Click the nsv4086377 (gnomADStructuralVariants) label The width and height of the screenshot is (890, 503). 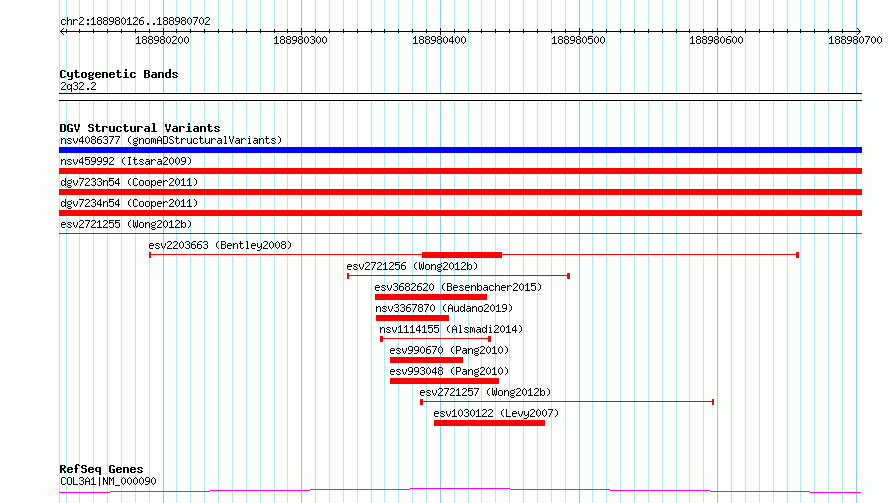[171, 140]
